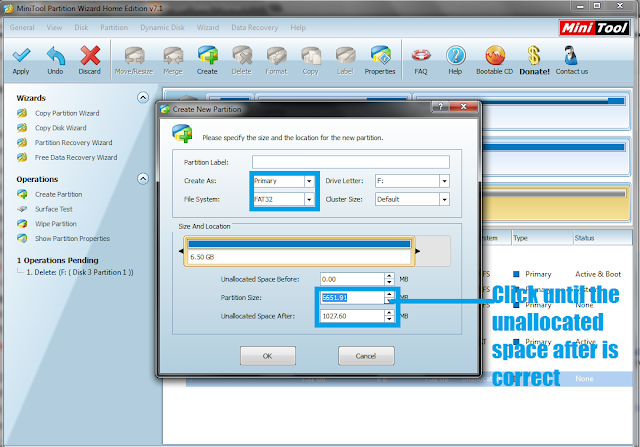Click the Copy toolbar icon
Image resolution: width=640 pixels, height=447 pixels.
[x=311, y=56]
